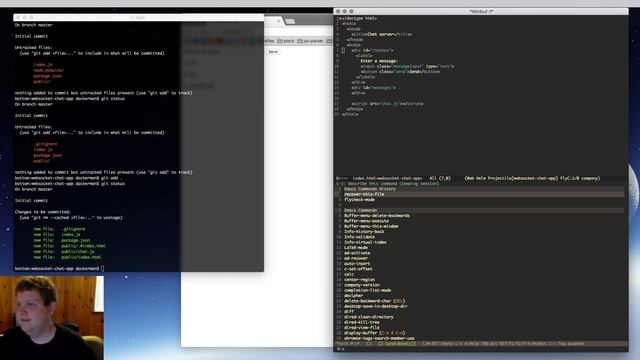Click the webcam video thumbnail
The image size is (640, 360).
52,318
